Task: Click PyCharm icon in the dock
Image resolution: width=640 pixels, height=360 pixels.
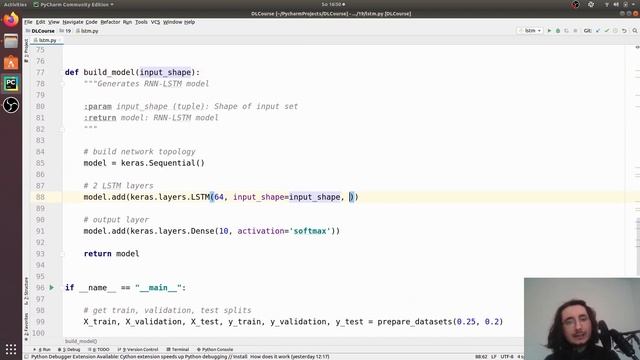Action: [x=11, y=84]
